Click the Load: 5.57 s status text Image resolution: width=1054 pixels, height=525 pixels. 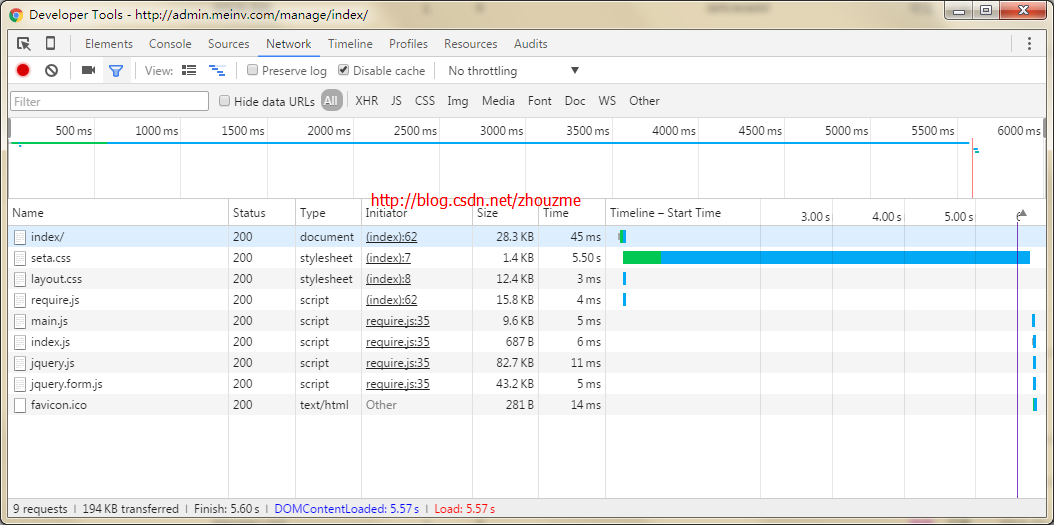pos(464,509)
